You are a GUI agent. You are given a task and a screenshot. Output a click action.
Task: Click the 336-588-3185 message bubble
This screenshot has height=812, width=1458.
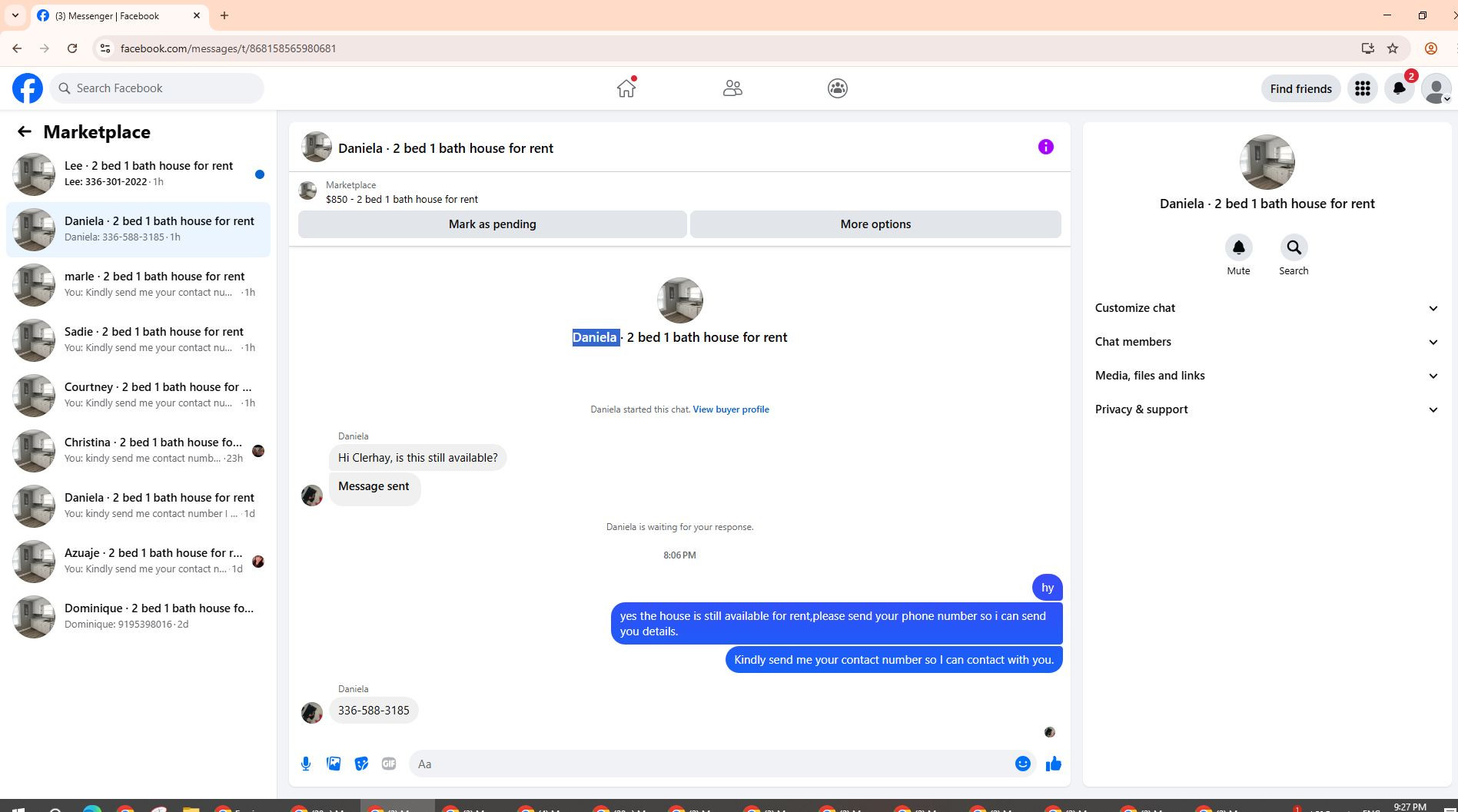(374, 711)
